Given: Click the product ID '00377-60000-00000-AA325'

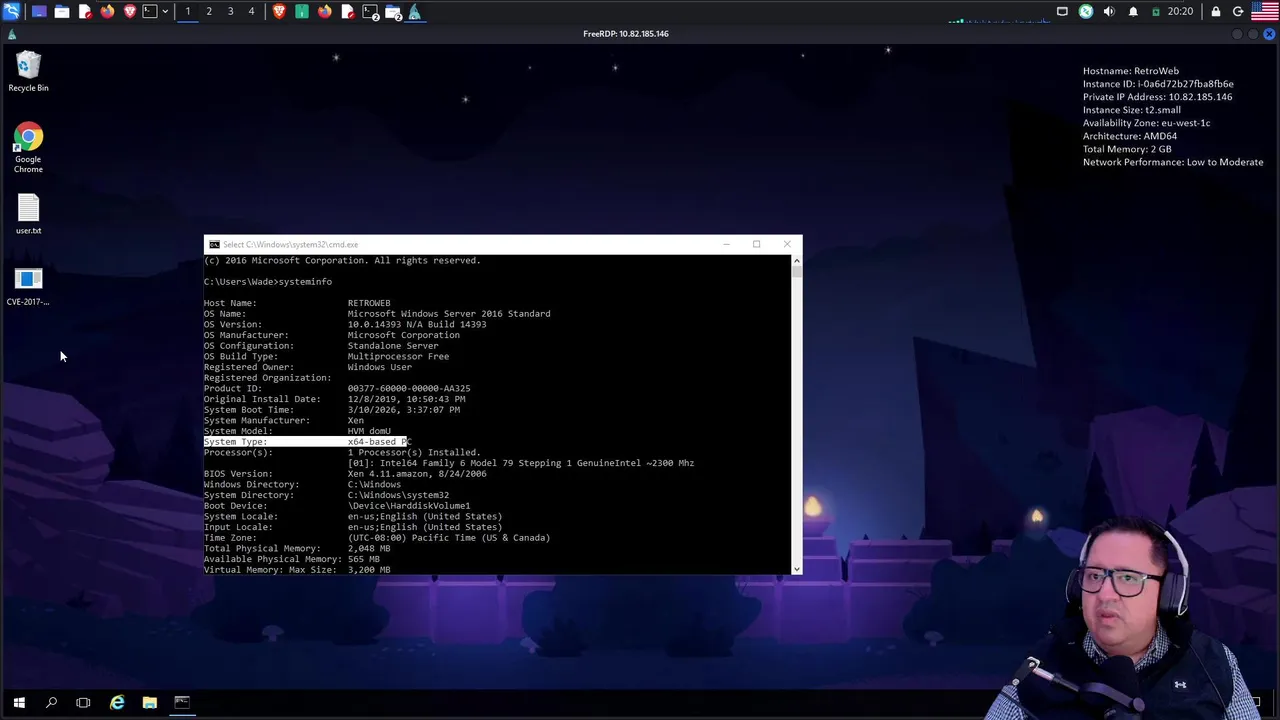Looking at the screenshot, I should (409, 388).
